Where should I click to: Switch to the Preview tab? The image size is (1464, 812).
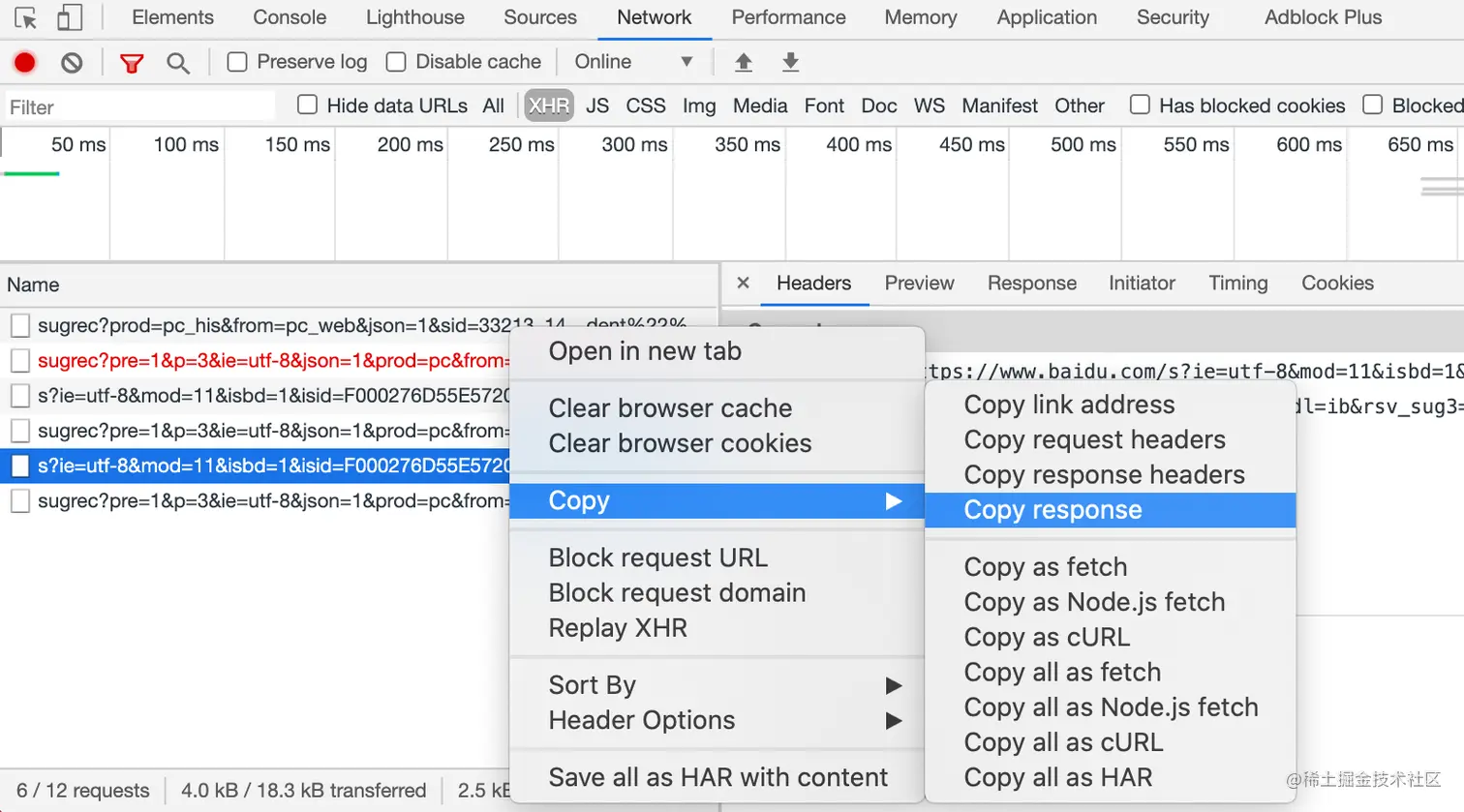point(919,283)
